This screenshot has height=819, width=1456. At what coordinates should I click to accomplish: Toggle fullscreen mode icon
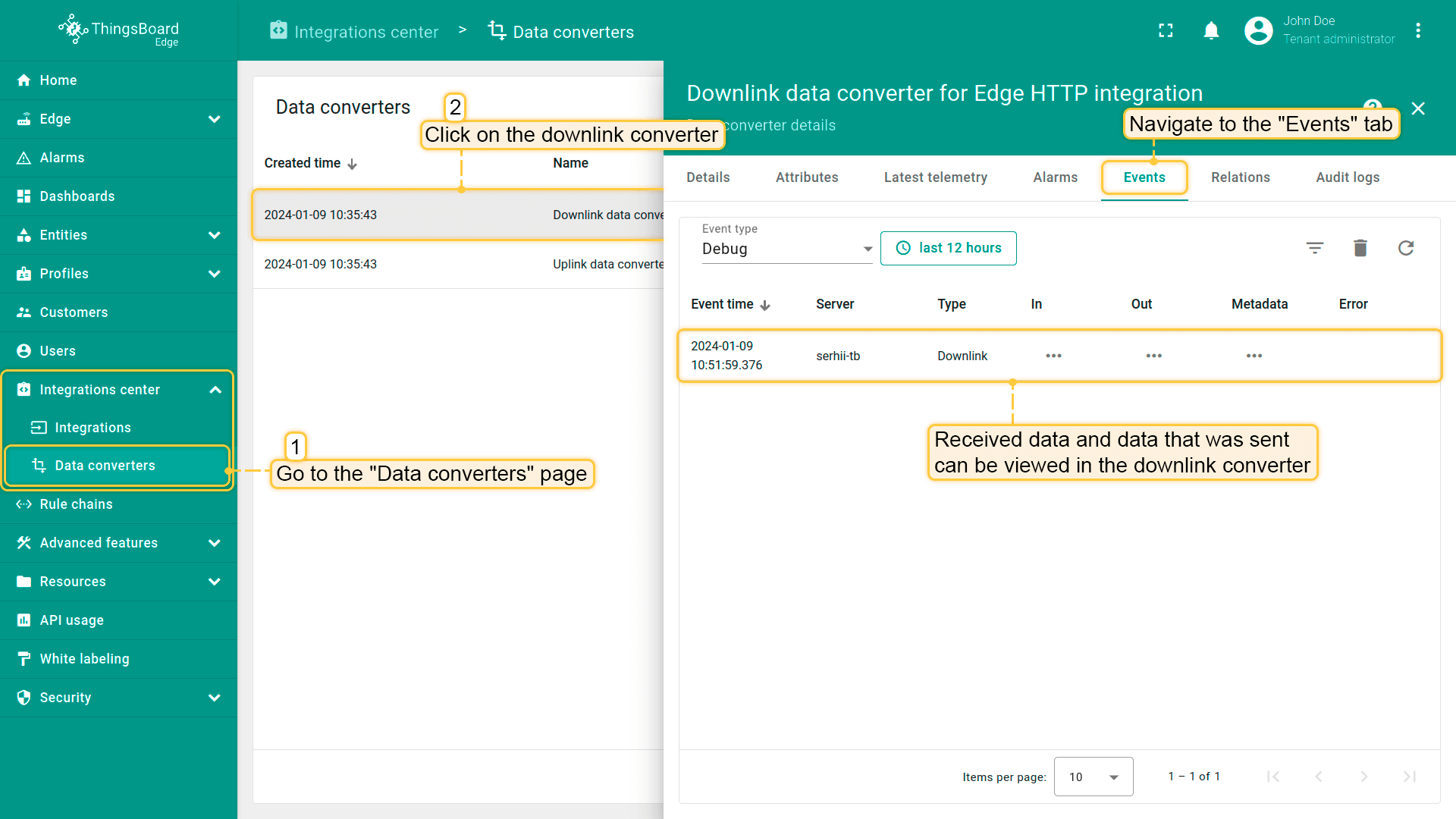[x=1166, y=30]
